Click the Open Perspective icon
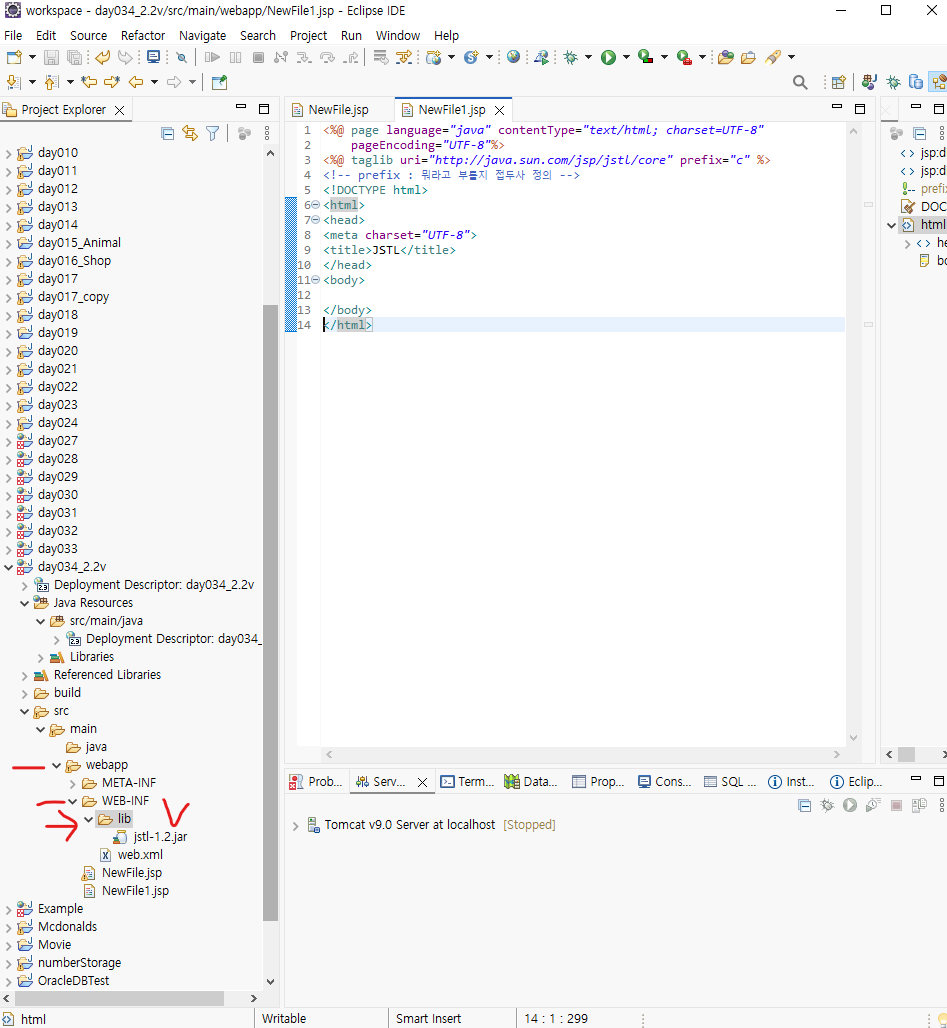Viewport: 947px width, 1028px height. pos(838,82)
